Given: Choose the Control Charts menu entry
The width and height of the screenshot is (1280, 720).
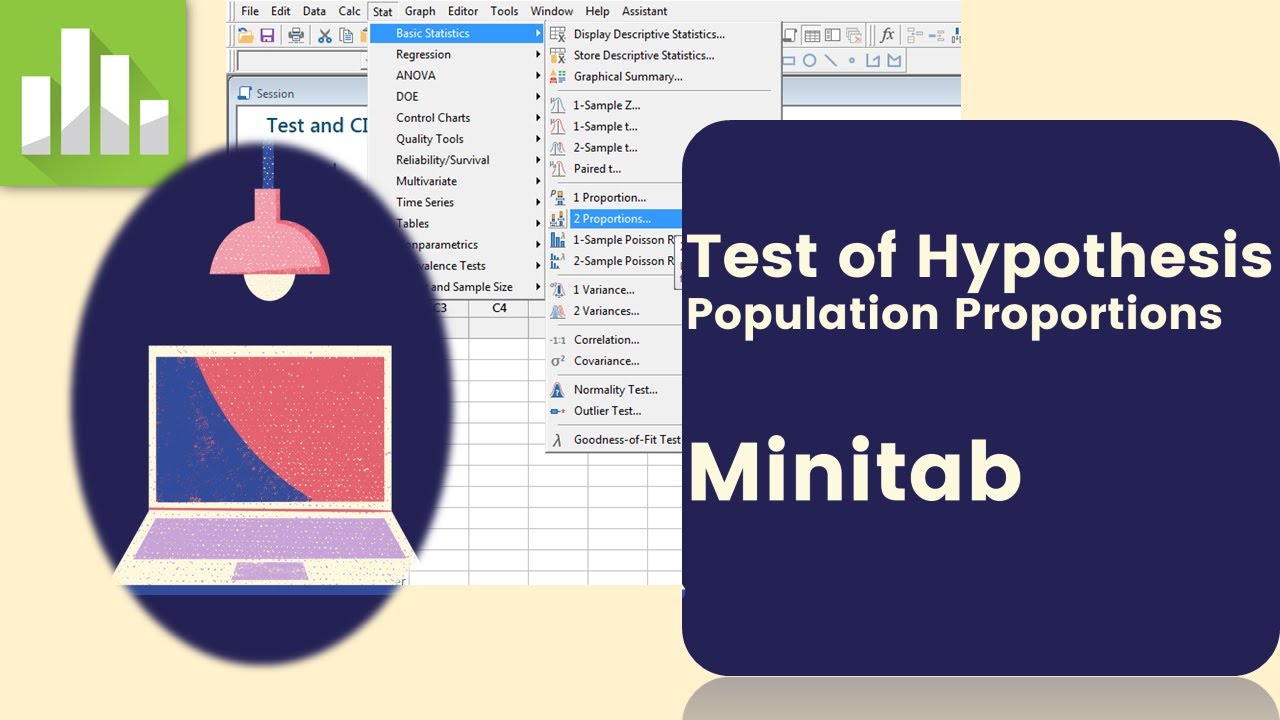Looking at the screenshot, I should tap(456, 117).
